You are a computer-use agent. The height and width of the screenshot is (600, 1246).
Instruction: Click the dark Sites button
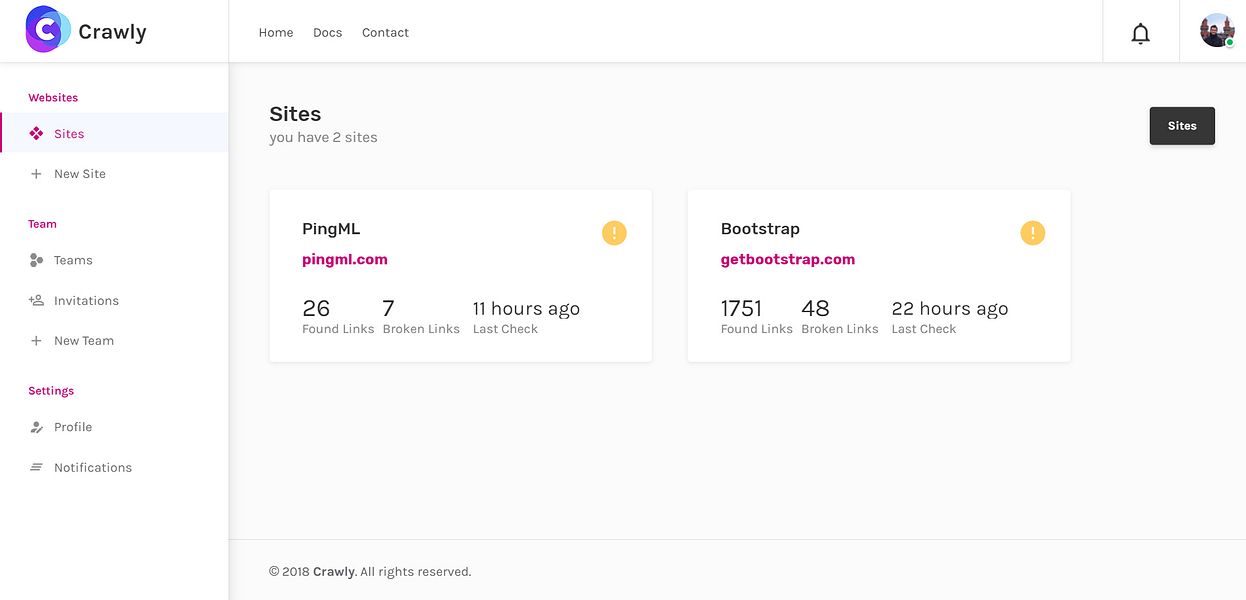tap(1182, 126)
